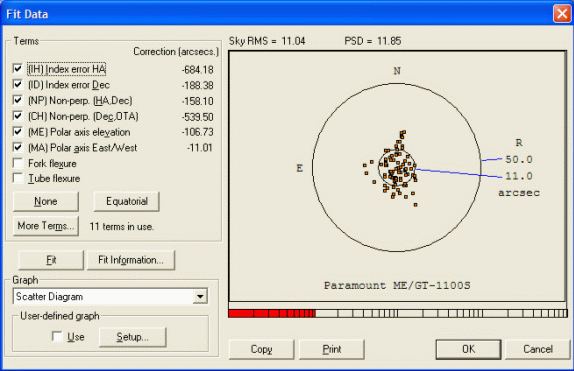Open Fit Information details
This screenshot has height=371, width=574.
pos(131,260)
